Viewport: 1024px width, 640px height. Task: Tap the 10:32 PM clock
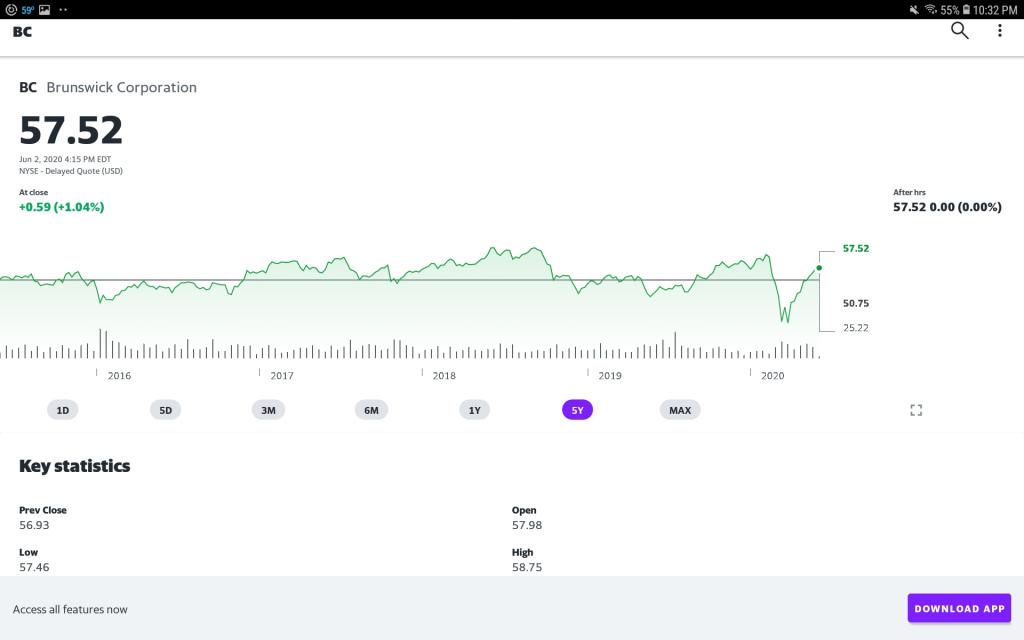[995, 10]
